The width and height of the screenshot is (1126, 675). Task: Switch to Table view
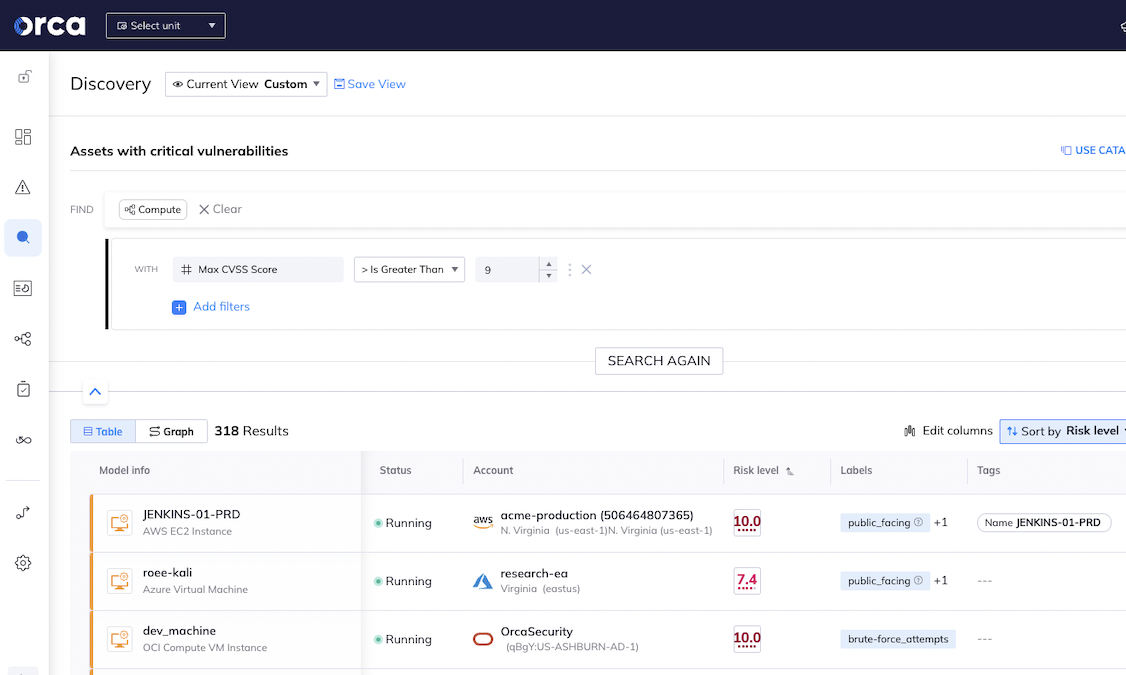point(102,431)
